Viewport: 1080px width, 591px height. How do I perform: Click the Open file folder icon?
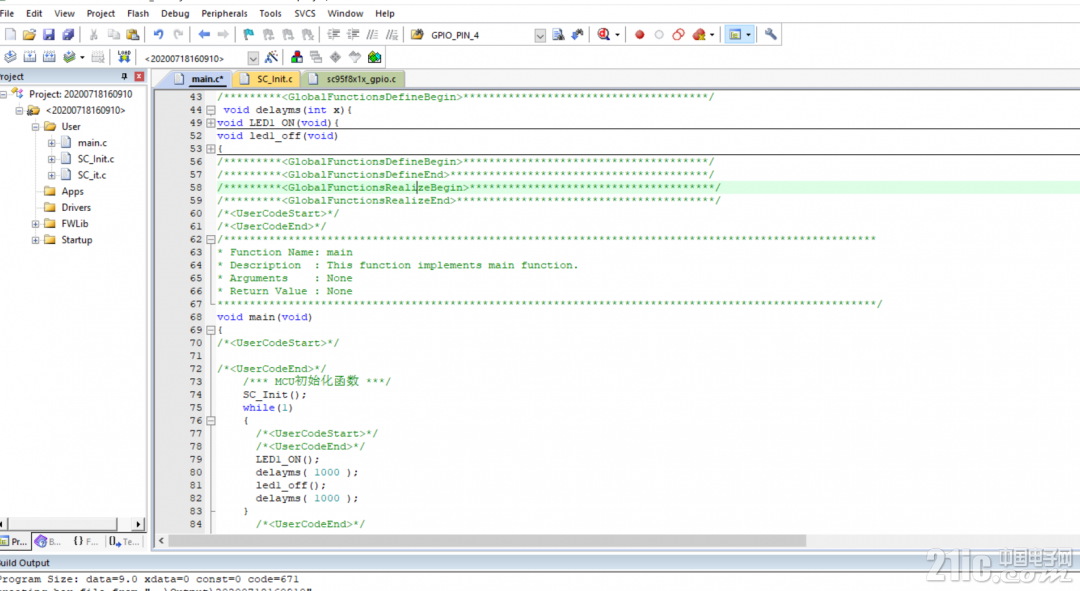click(x=29, y=34)
